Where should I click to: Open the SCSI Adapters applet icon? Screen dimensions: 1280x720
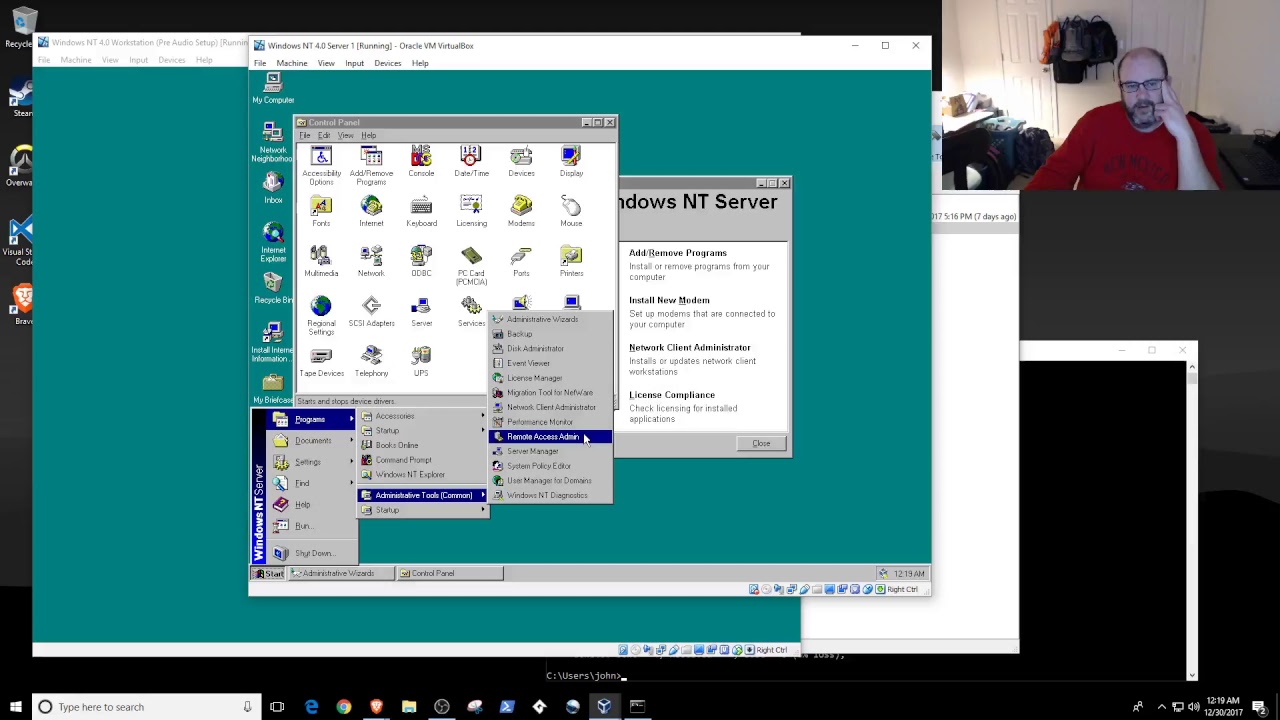coord(371,311)
